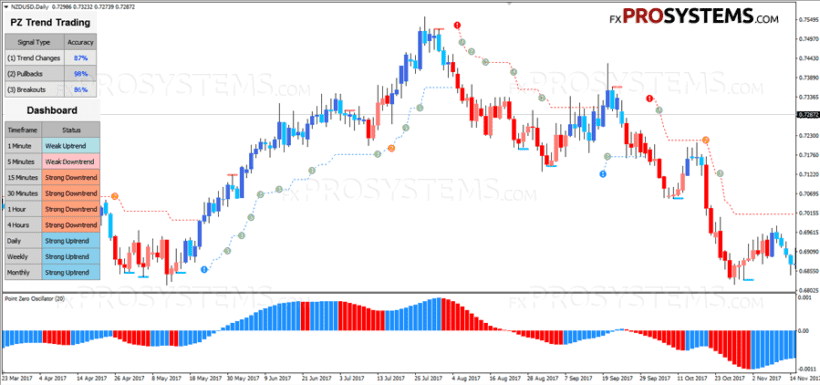Click the Weak Downtrend status for 5 Minutes
820x385 pixels.
point(70,162)
